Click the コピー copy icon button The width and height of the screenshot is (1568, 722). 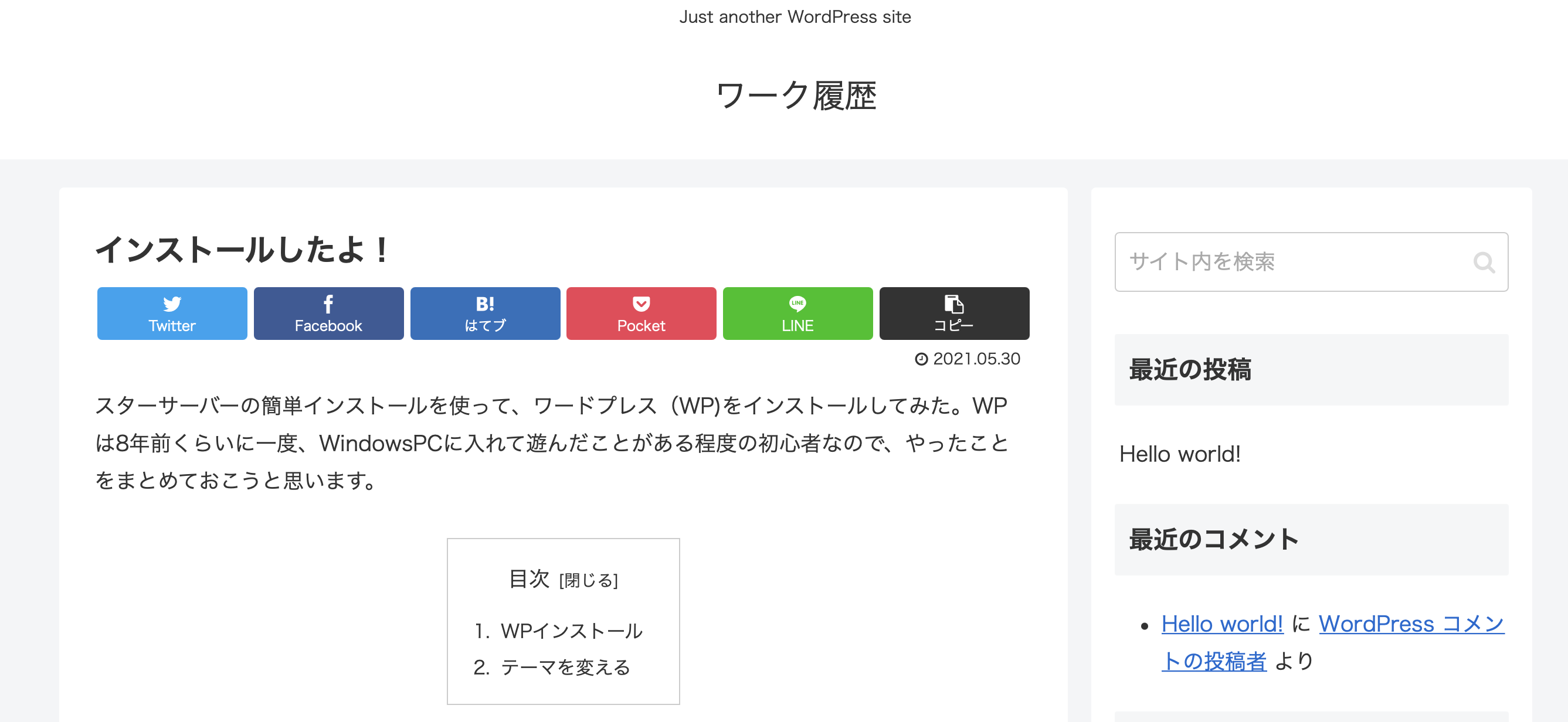coord(954,304)
